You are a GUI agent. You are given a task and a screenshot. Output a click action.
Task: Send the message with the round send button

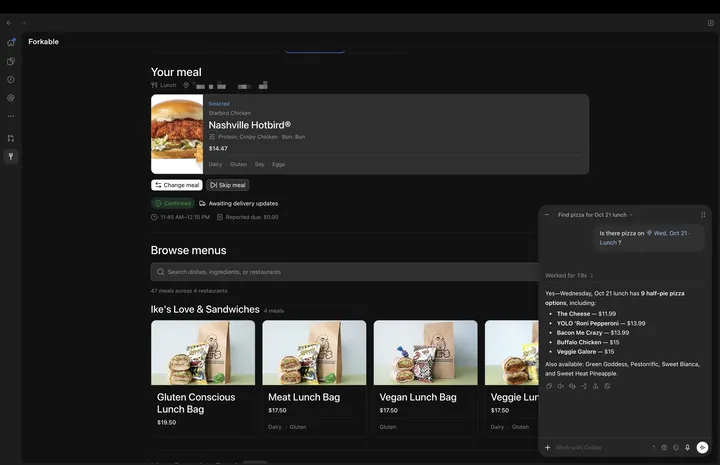(702, 448)
